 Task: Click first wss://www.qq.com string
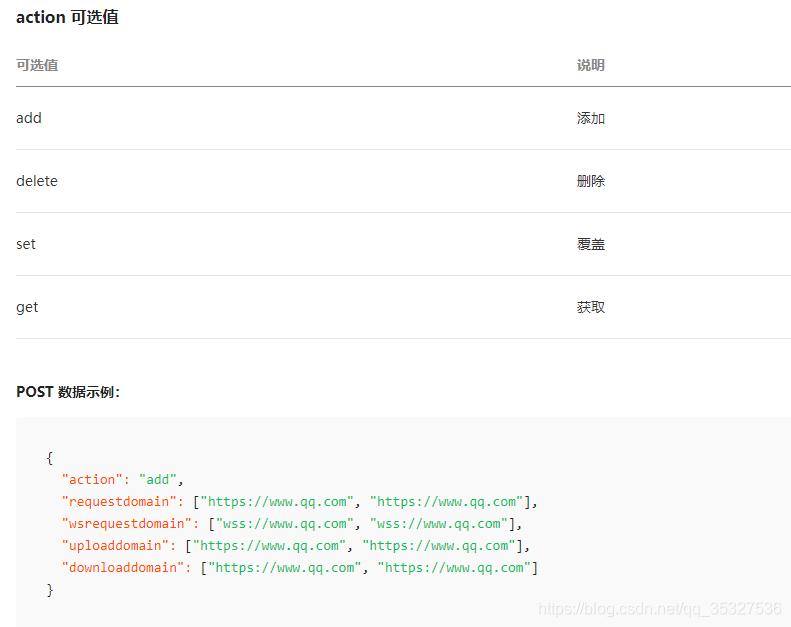[284, 524]
